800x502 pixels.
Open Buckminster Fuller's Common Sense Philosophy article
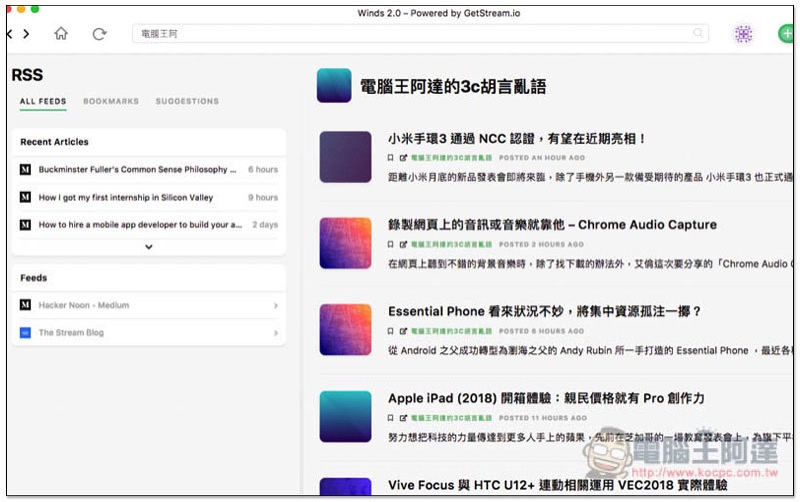(x=138, y=169)
